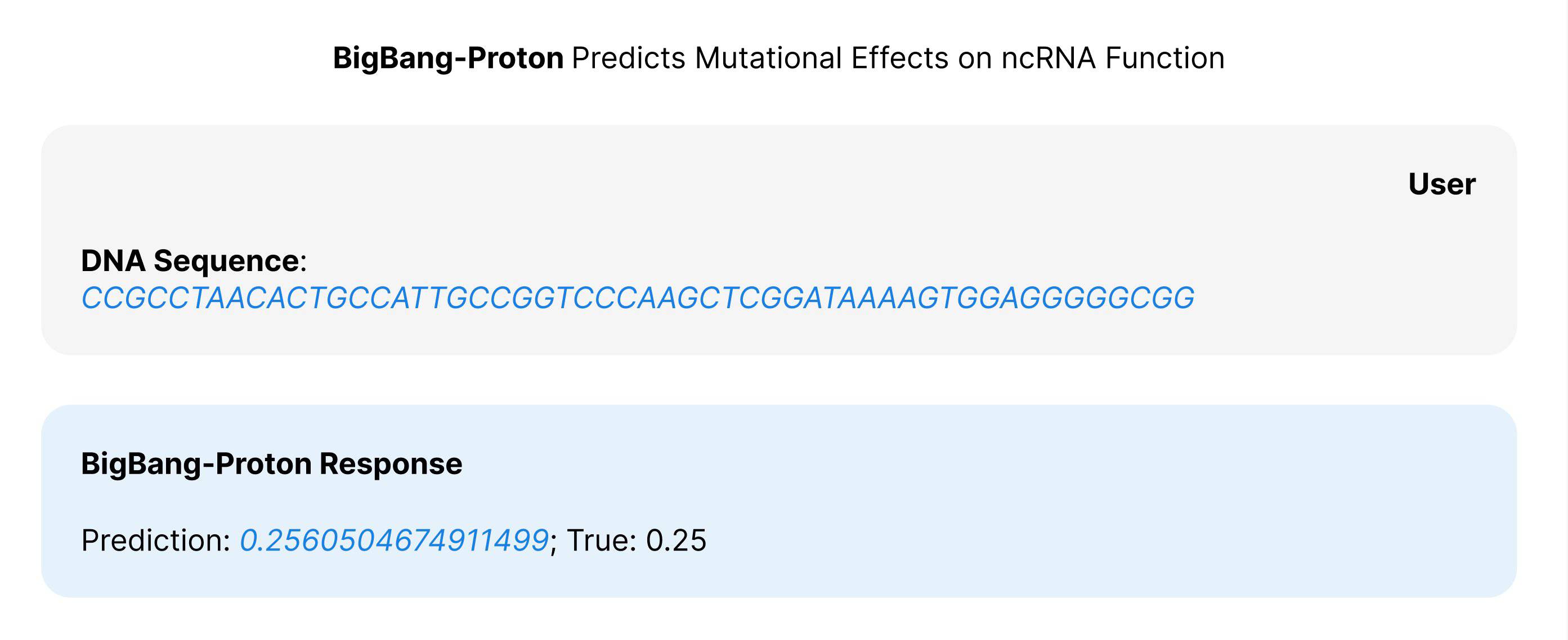Click the true value 0.25
1568x640 pixels.
tap(675, 540)
